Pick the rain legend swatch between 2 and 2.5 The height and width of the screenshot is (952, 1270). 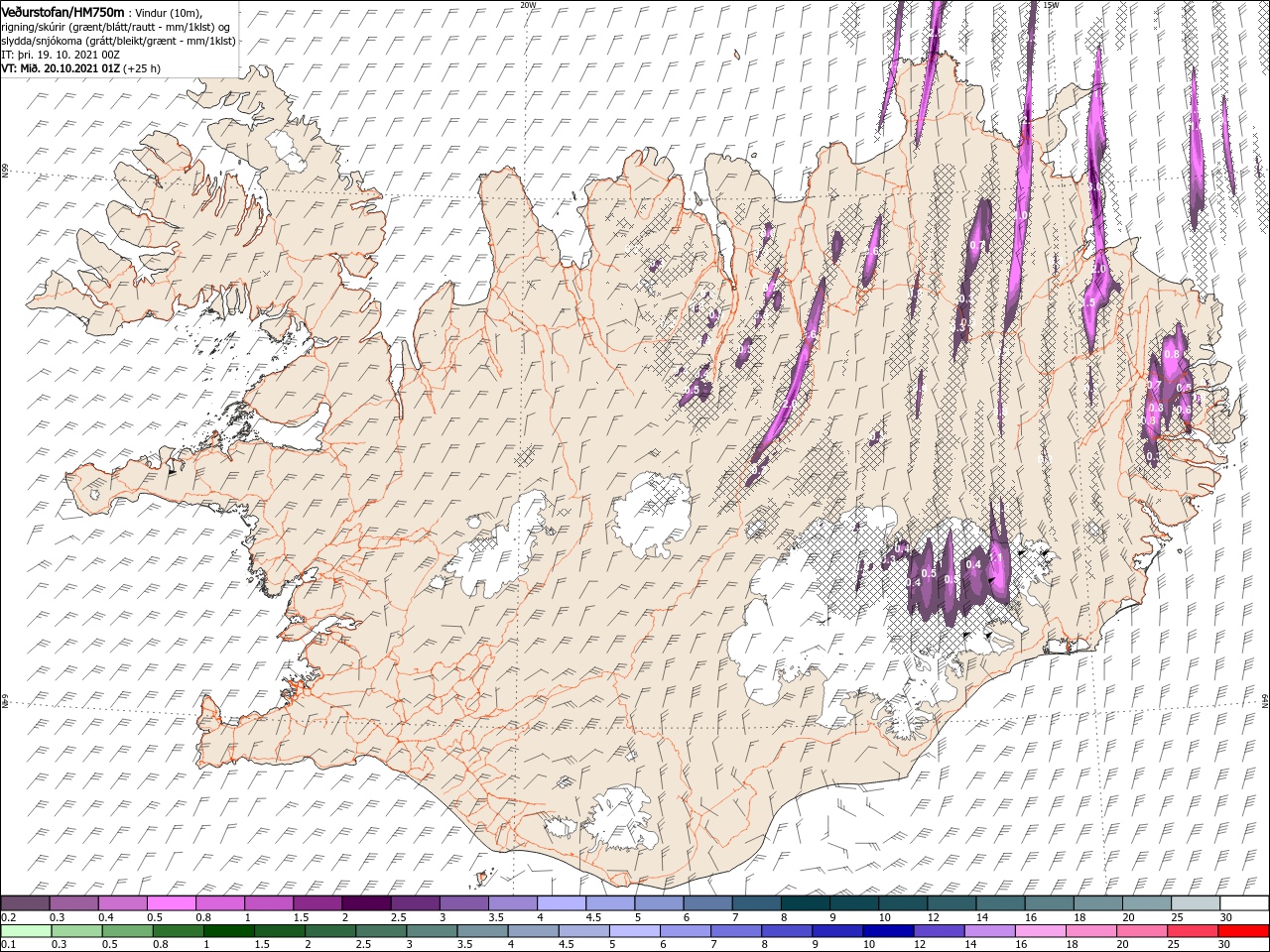coord(330,931)
